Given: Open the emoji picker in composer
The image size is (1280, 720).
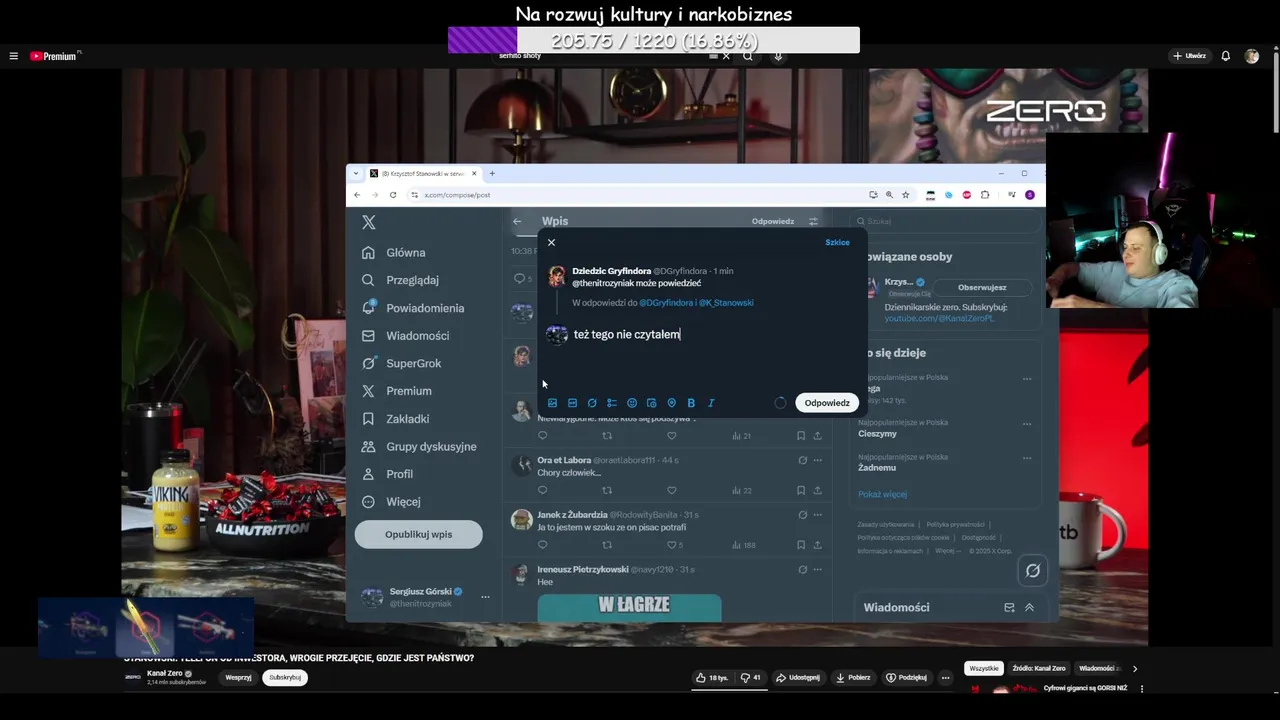Looking at the screenshot, I should 632,403.
